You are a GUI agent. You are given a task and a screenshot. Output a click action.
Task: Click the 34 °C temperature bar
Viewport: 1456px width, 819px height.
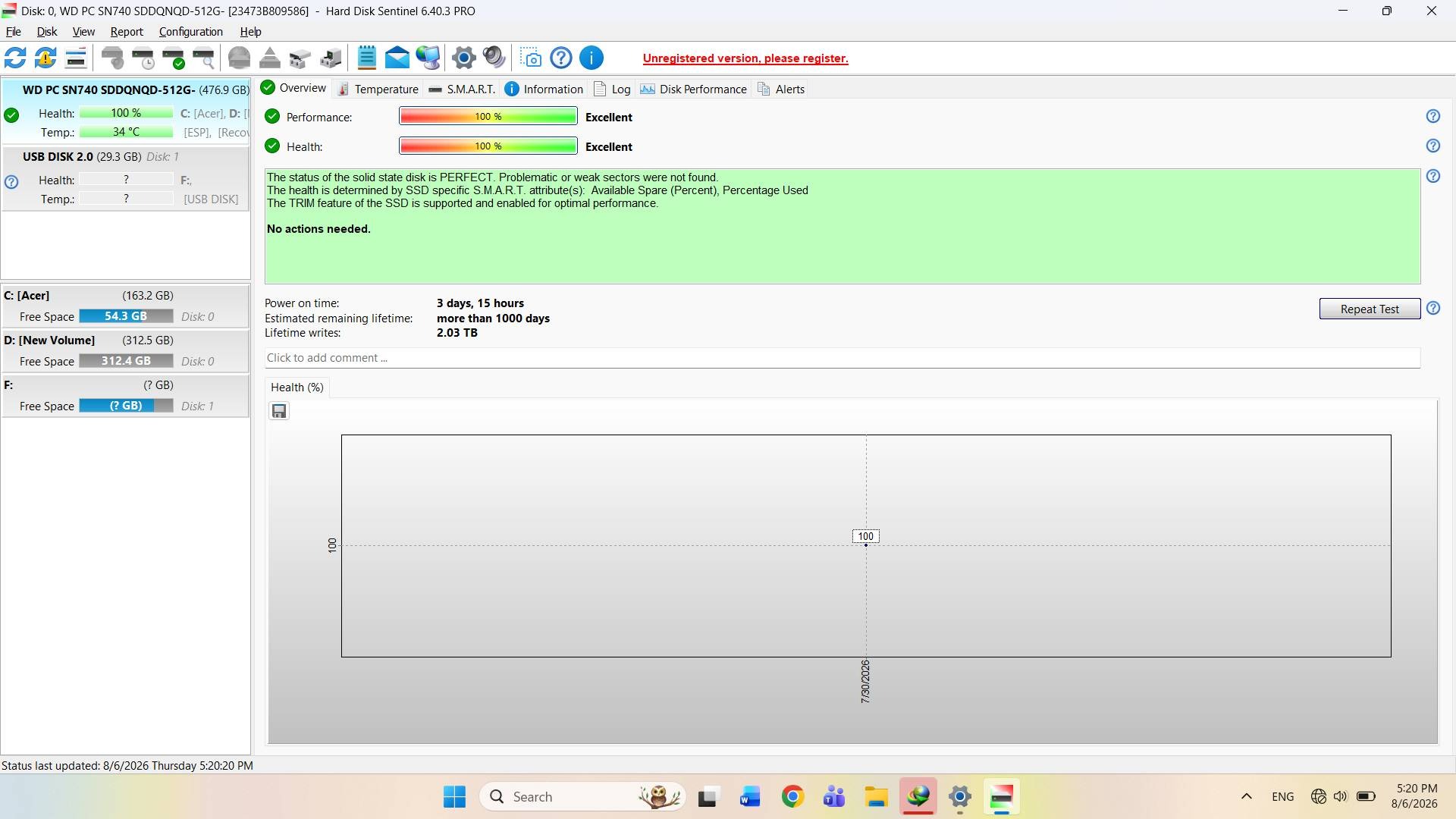point(126,133)
